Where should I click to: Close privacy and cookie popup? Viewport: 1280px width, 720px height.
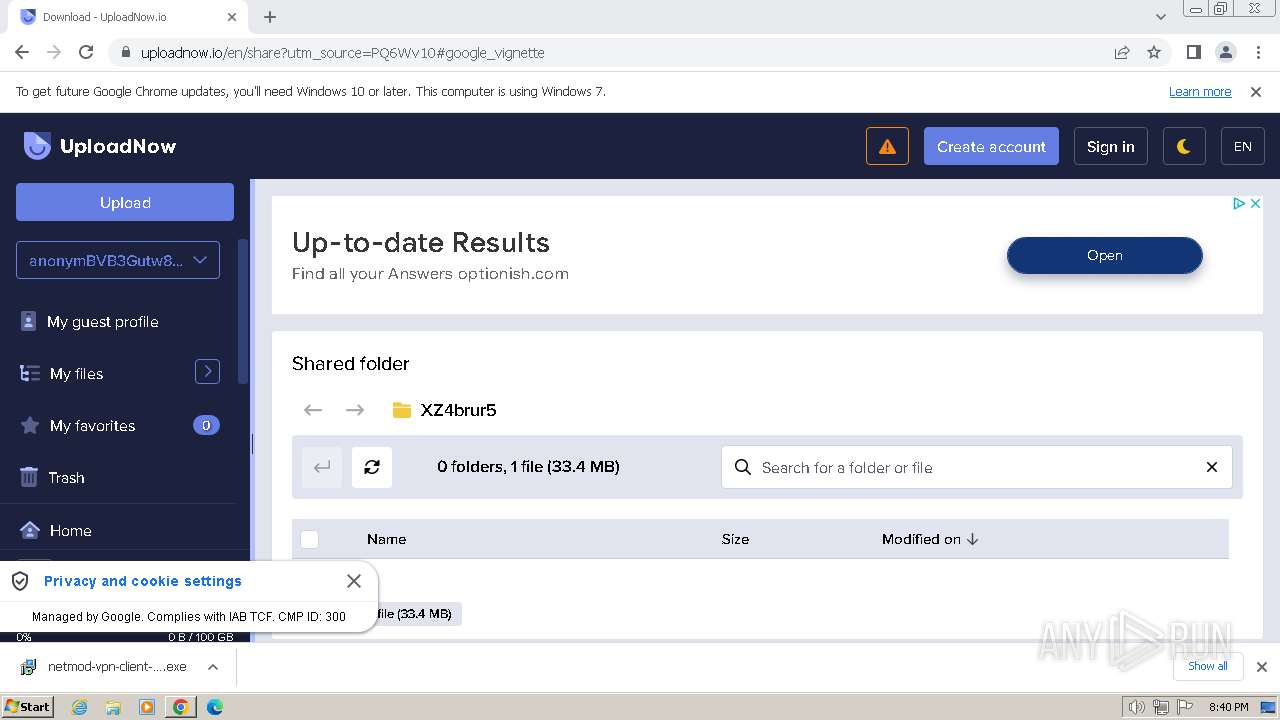pyautogui.click(x=354, y=581)
